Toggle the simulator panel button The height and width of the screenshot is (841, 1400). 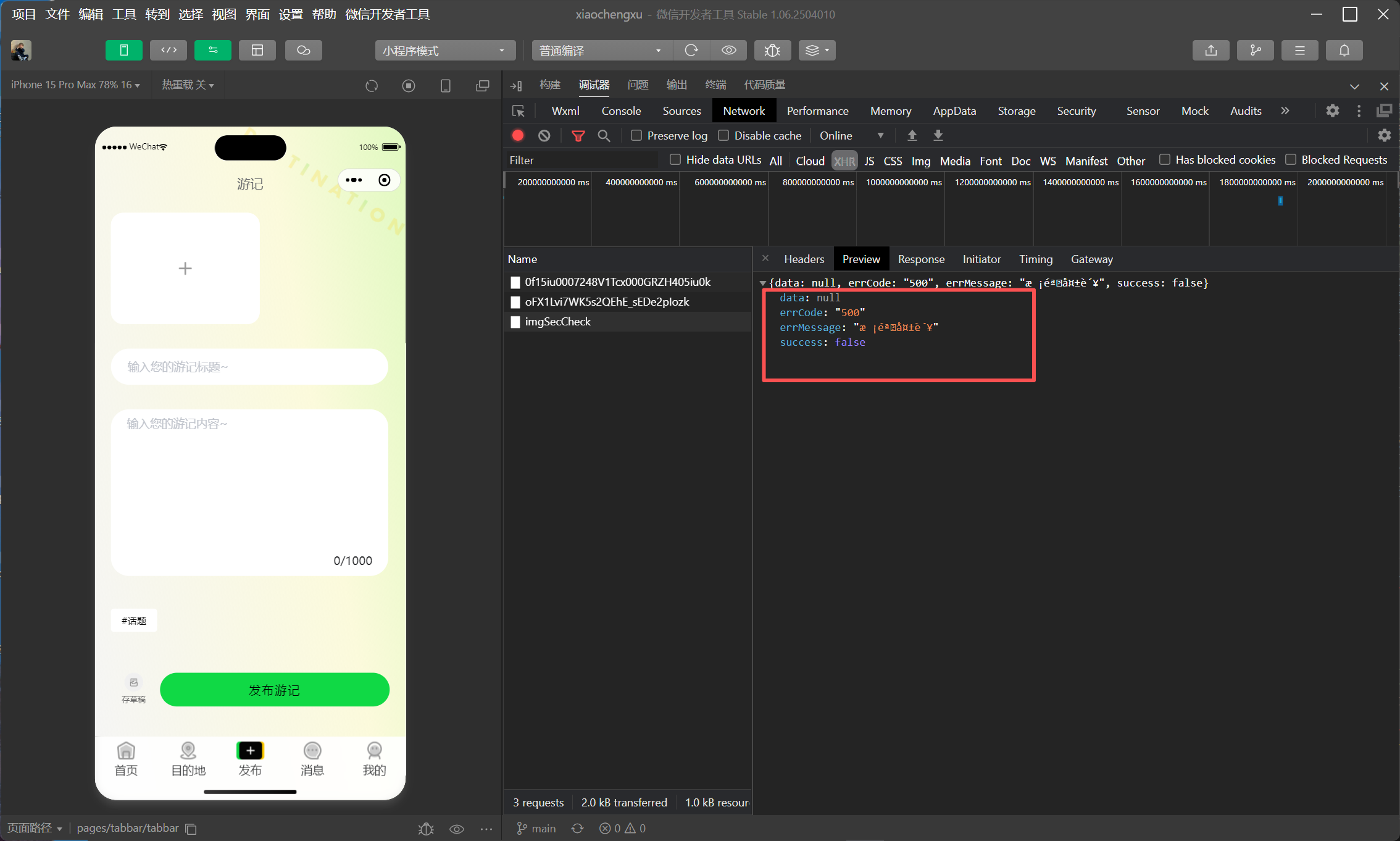[x=124, y=50]
